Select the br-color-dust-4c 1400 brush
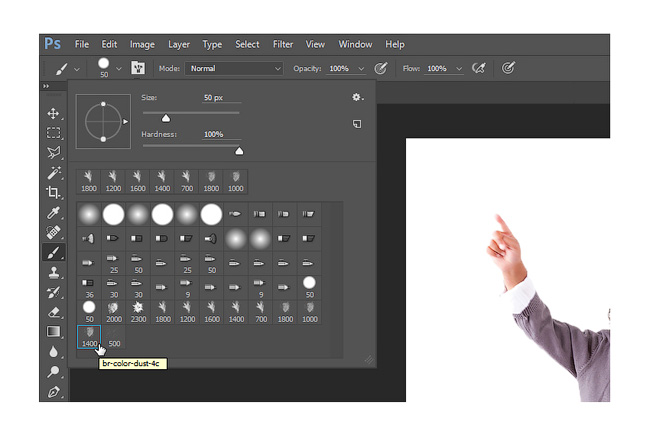Image resolution: width=650 pixels, height=438 pixels. [89, 336]
